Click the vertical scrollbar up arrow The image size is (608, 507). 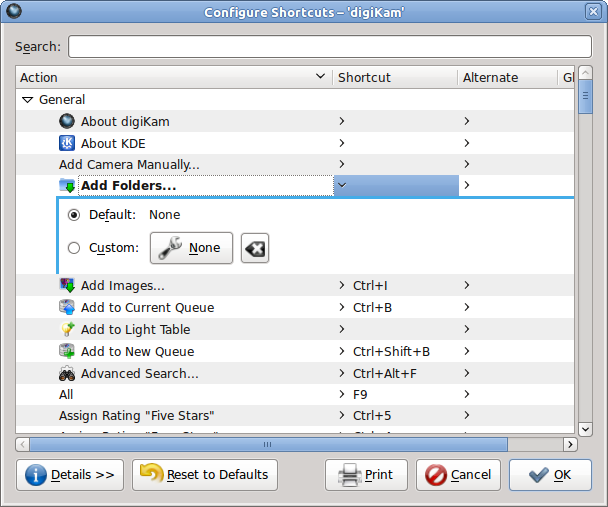coord(586,72)
